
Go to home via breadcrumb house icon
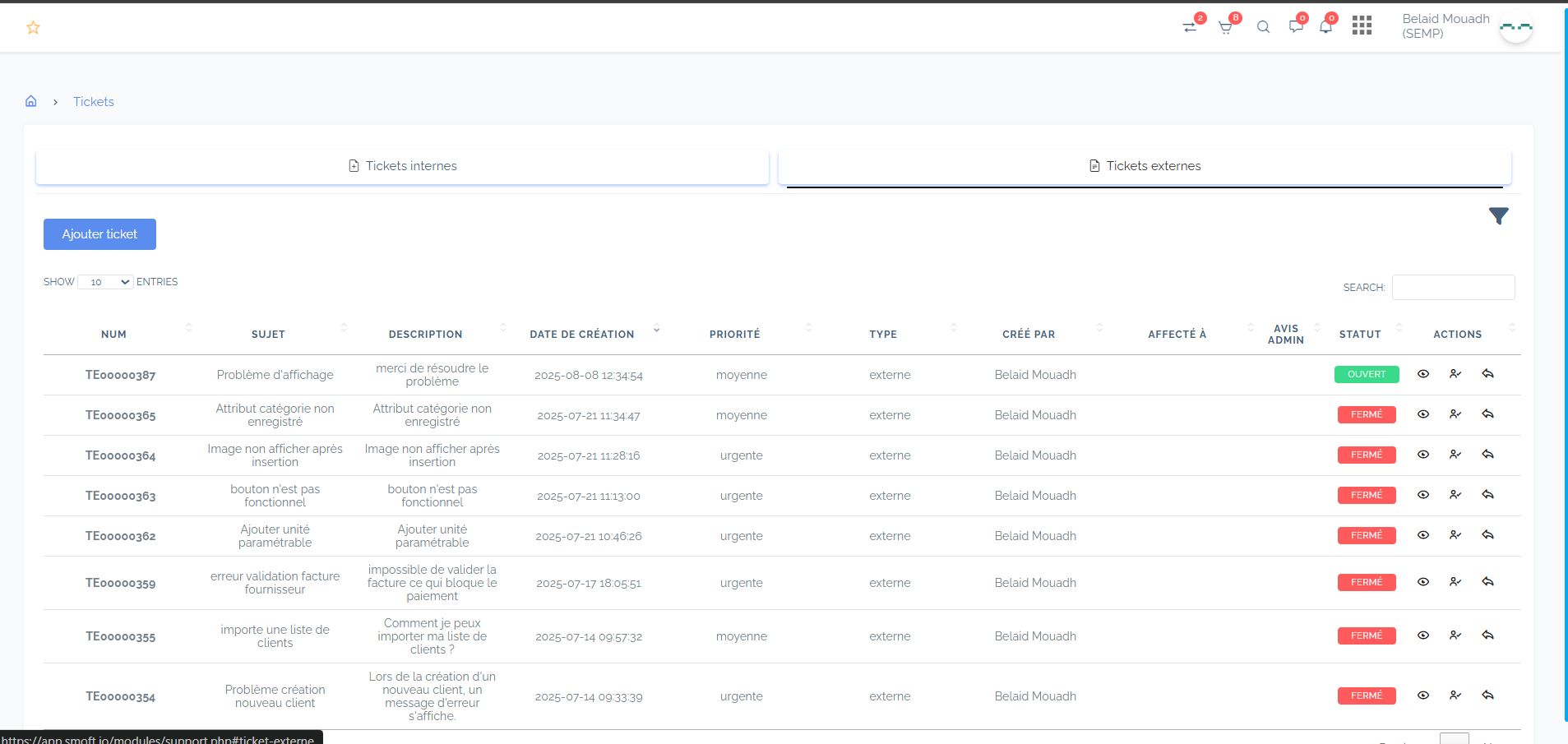point(31,101)
